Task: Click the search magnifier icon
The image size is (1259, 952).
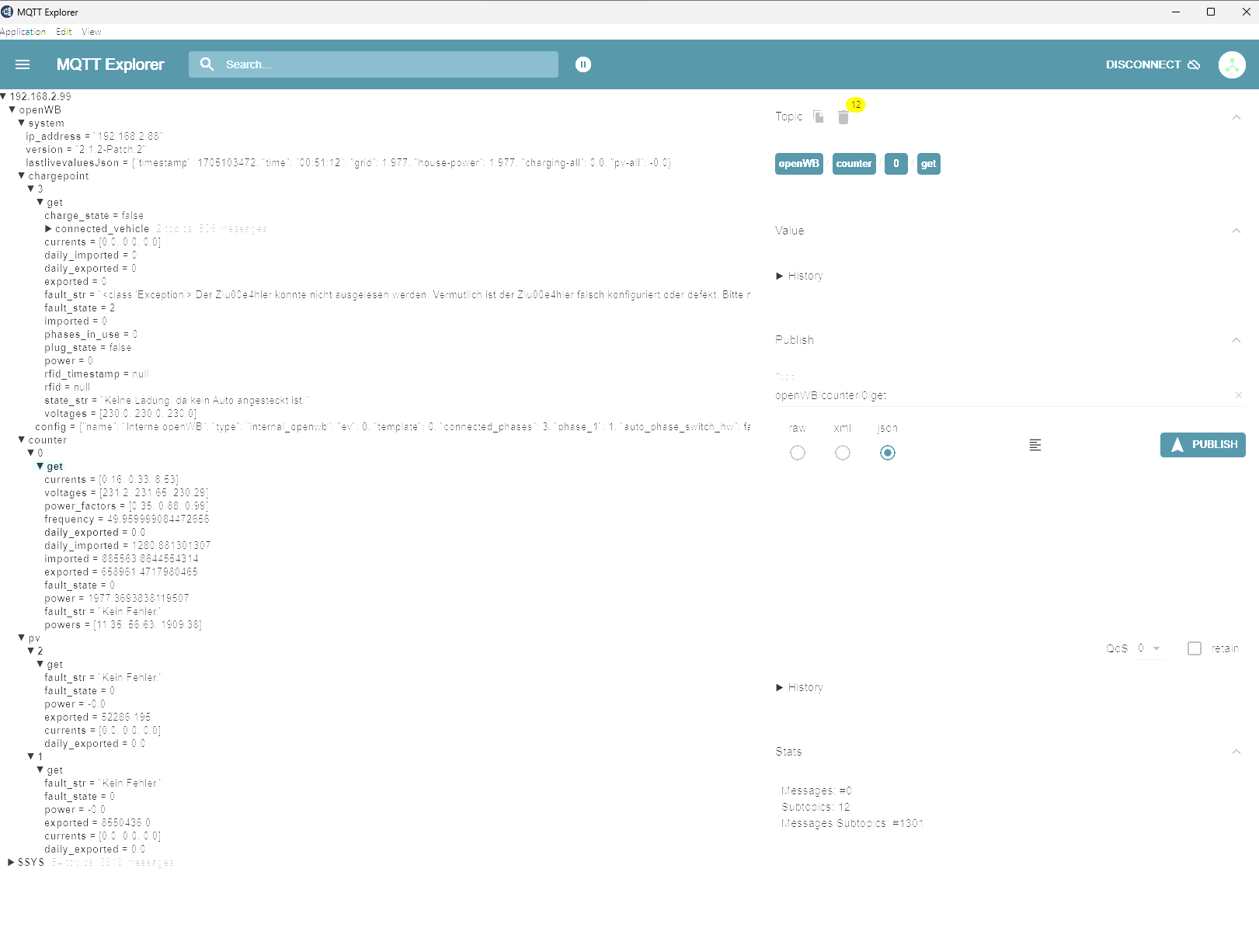Action: coord(207,64)
